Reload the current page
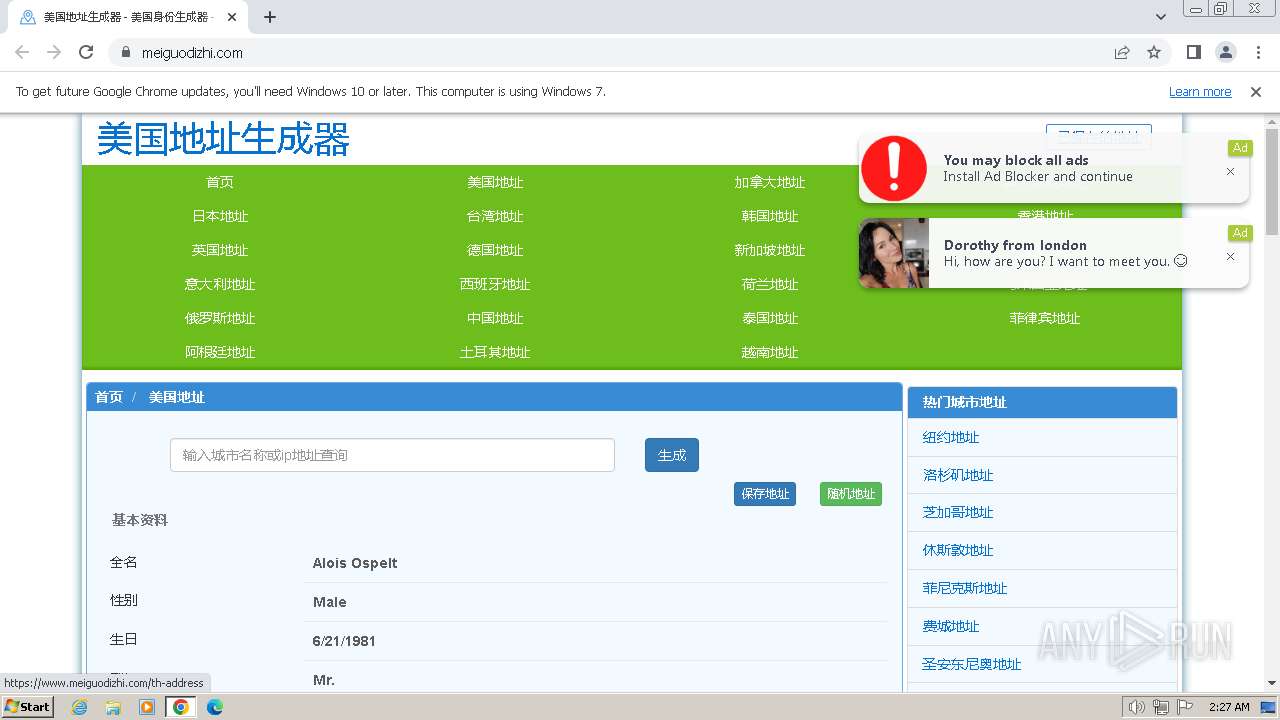Screen dimensions: 1280x720 (x=86, y=52)
